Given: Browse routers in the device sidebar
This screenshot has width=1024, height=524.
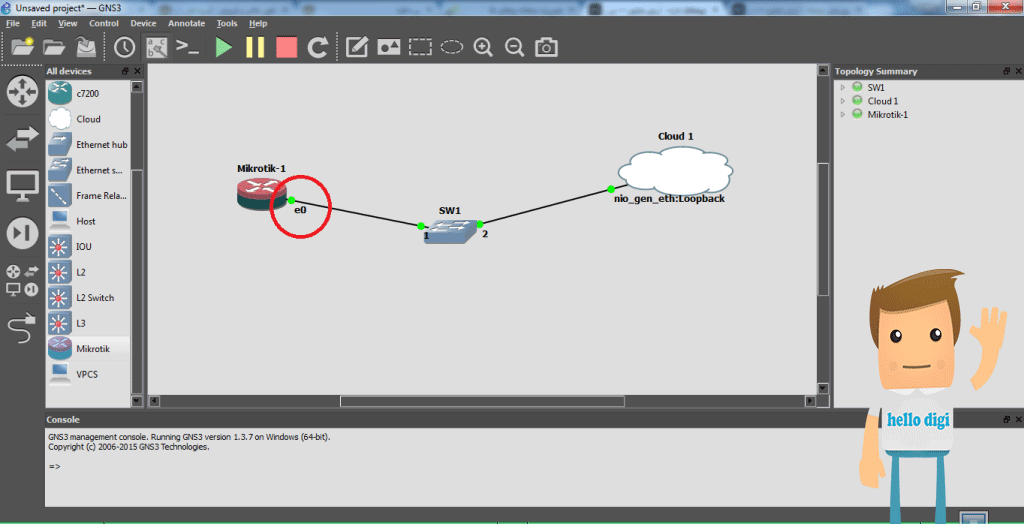Looking at the screenshot, I should pos(22,91).
